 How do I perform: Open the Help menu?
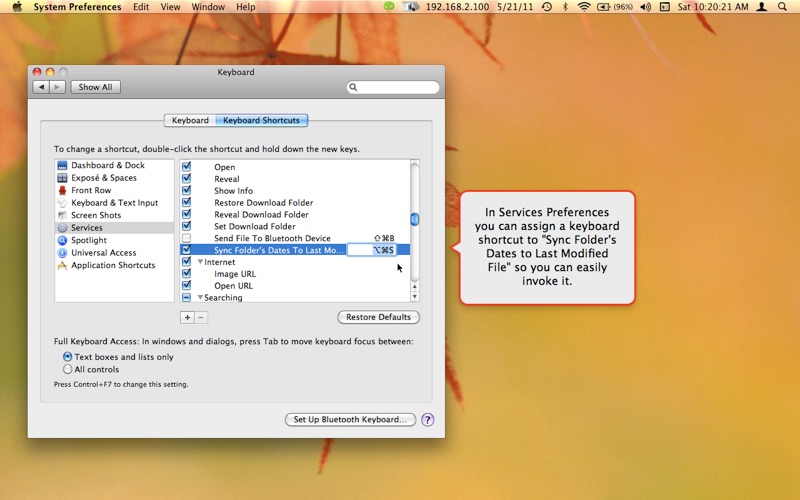click(x=245, y=7)
